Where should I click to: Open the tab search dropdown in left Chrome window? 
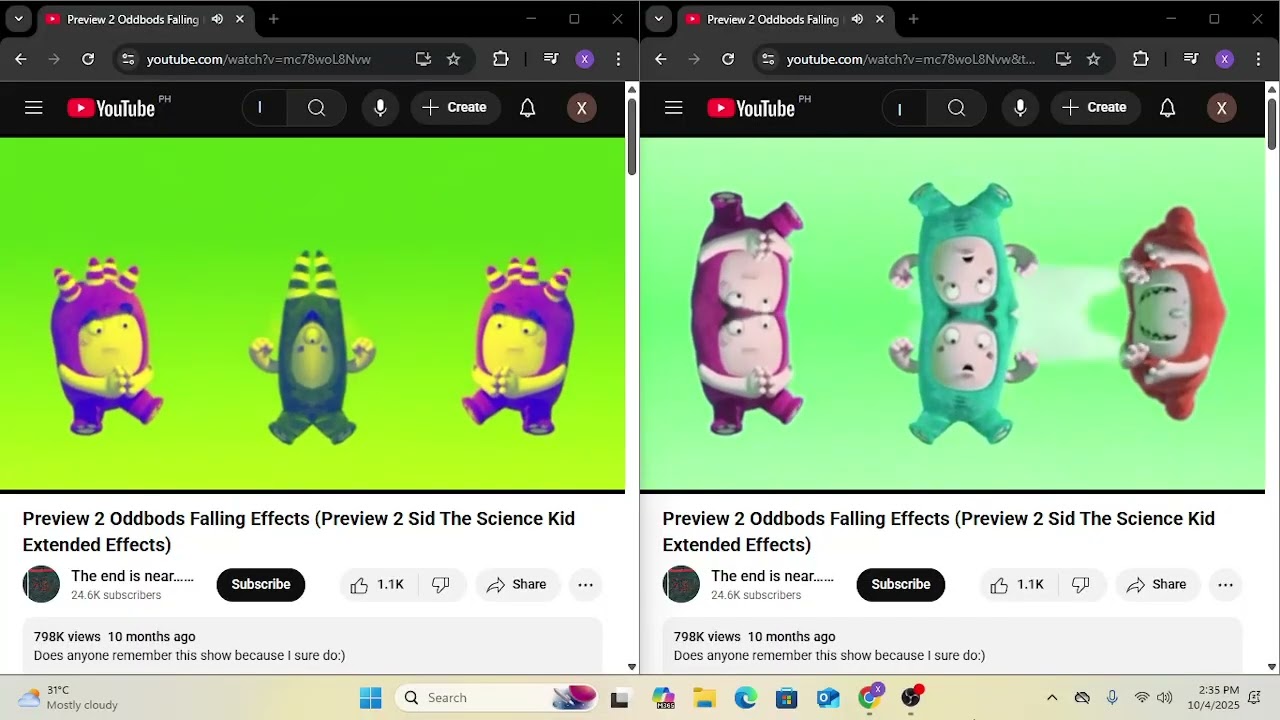coord(18,19)
